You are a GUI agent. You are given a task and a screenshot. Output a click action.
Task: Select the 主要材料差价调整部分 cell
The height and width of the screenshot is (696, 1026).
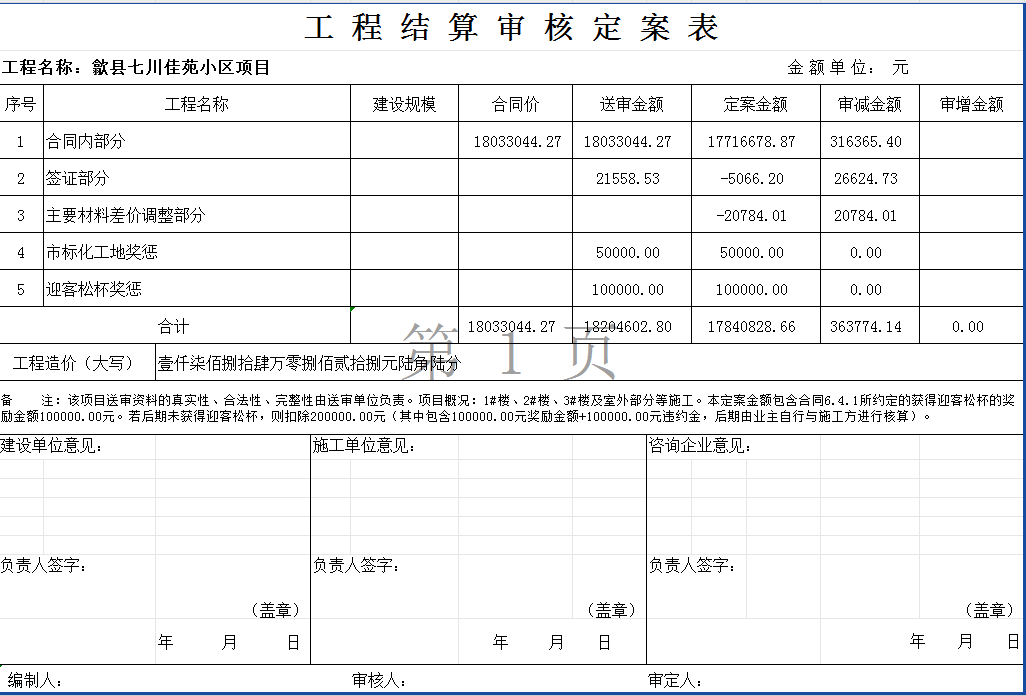(x=126, y=216)
